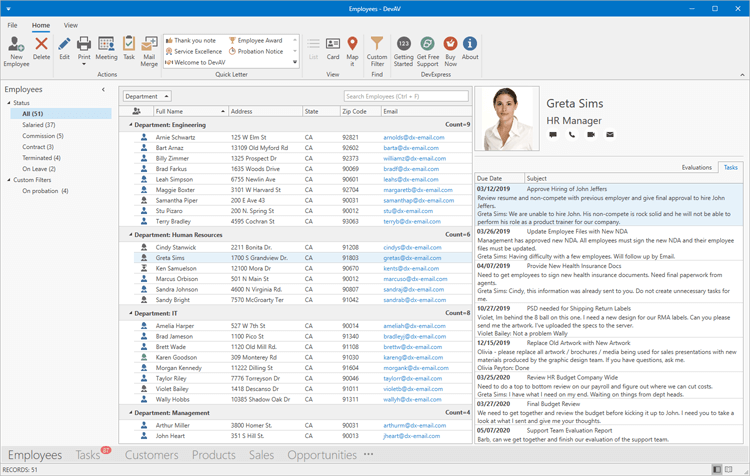Click the gretas@dx-email.com email link
The height and width of the screenshot is (476, 750).
click(x=412, y=258)
